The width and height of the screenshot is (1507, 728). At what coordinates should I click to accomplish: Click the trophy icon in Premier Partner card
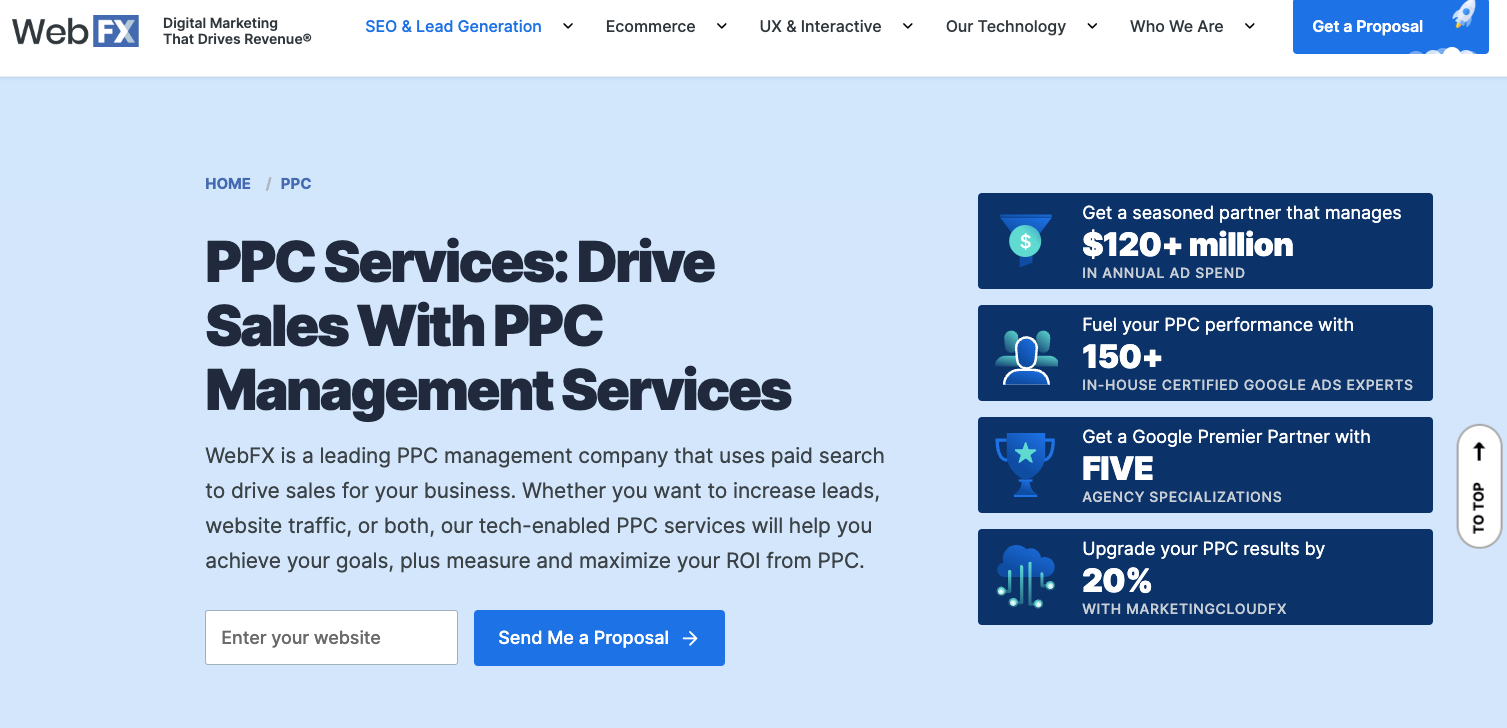(1025, 464)
